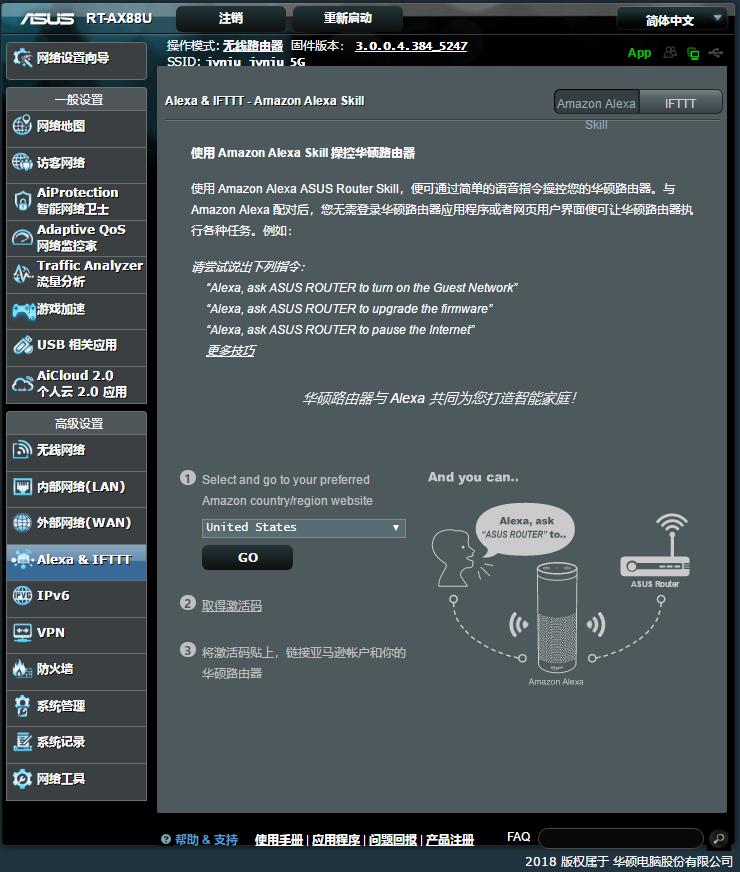Select the Network Tools gear icon
740x872 pixels.
click(22, 779)
